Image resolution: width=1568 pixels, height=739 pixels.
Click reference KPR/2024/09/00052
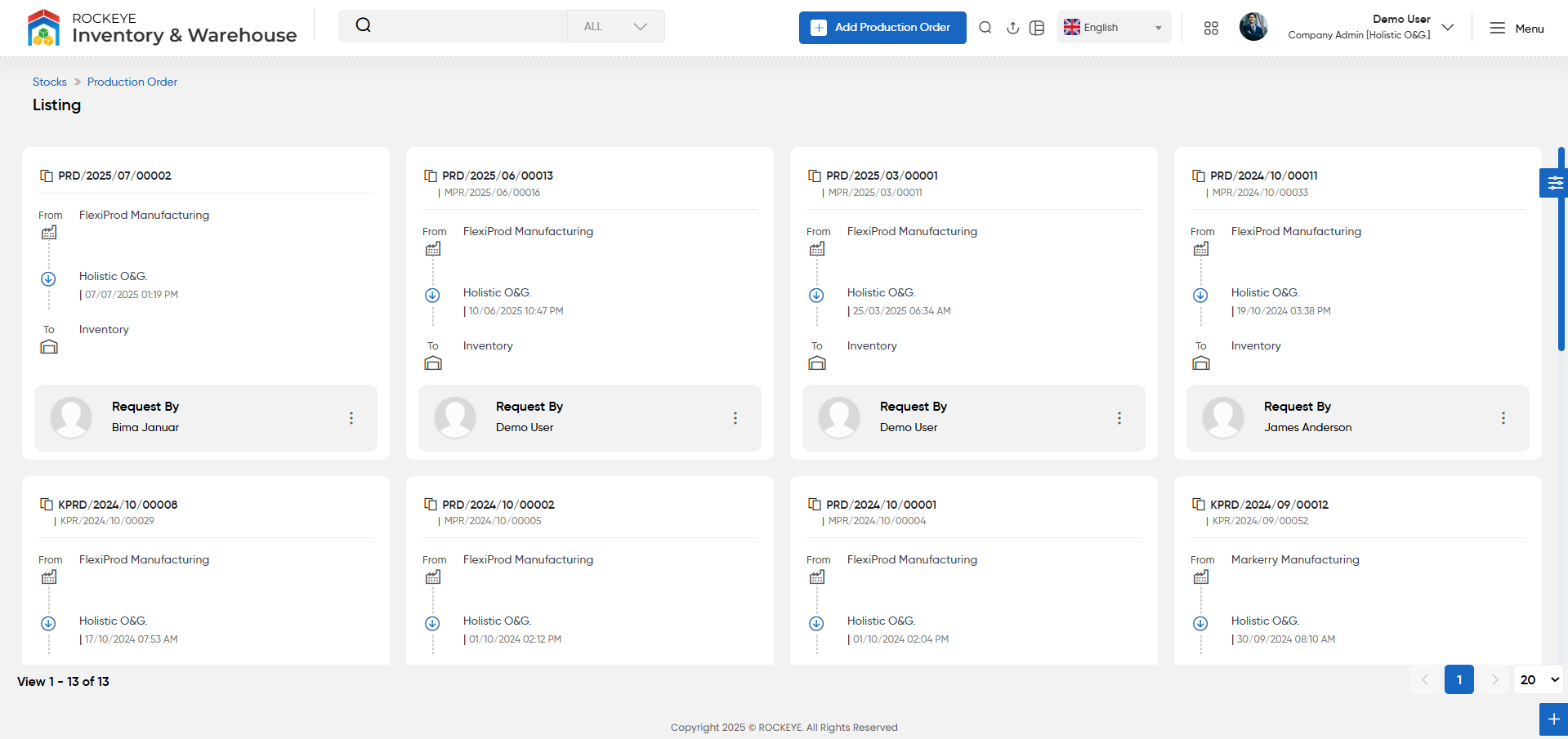(x=1260, y=521)
